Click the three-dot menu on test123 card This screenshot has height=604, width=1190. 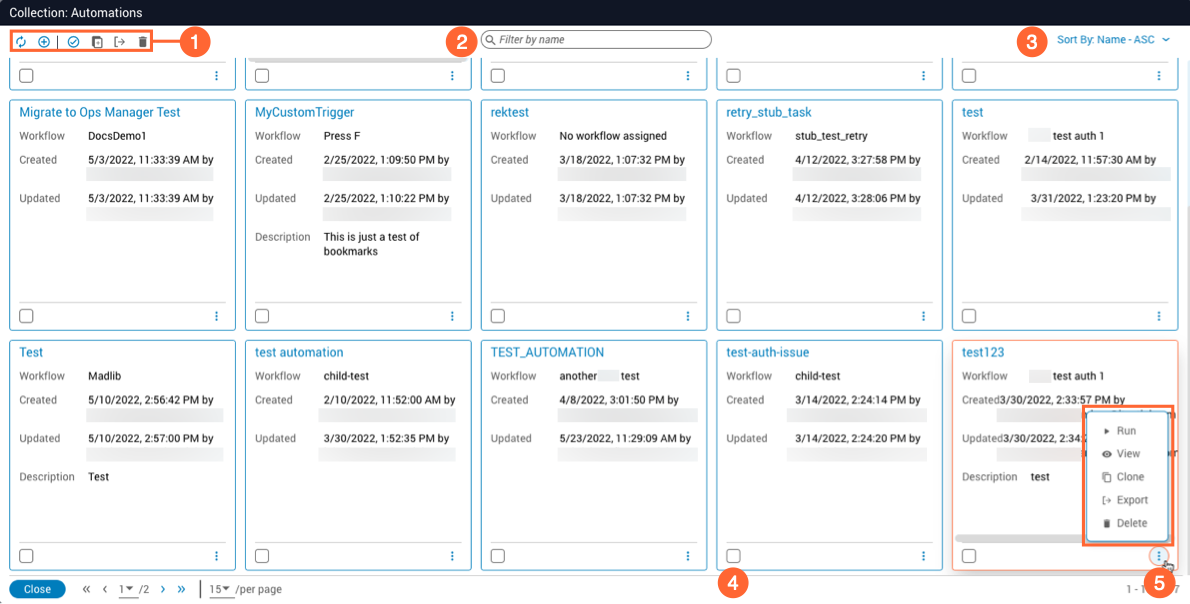click(x=1159, y=556)
